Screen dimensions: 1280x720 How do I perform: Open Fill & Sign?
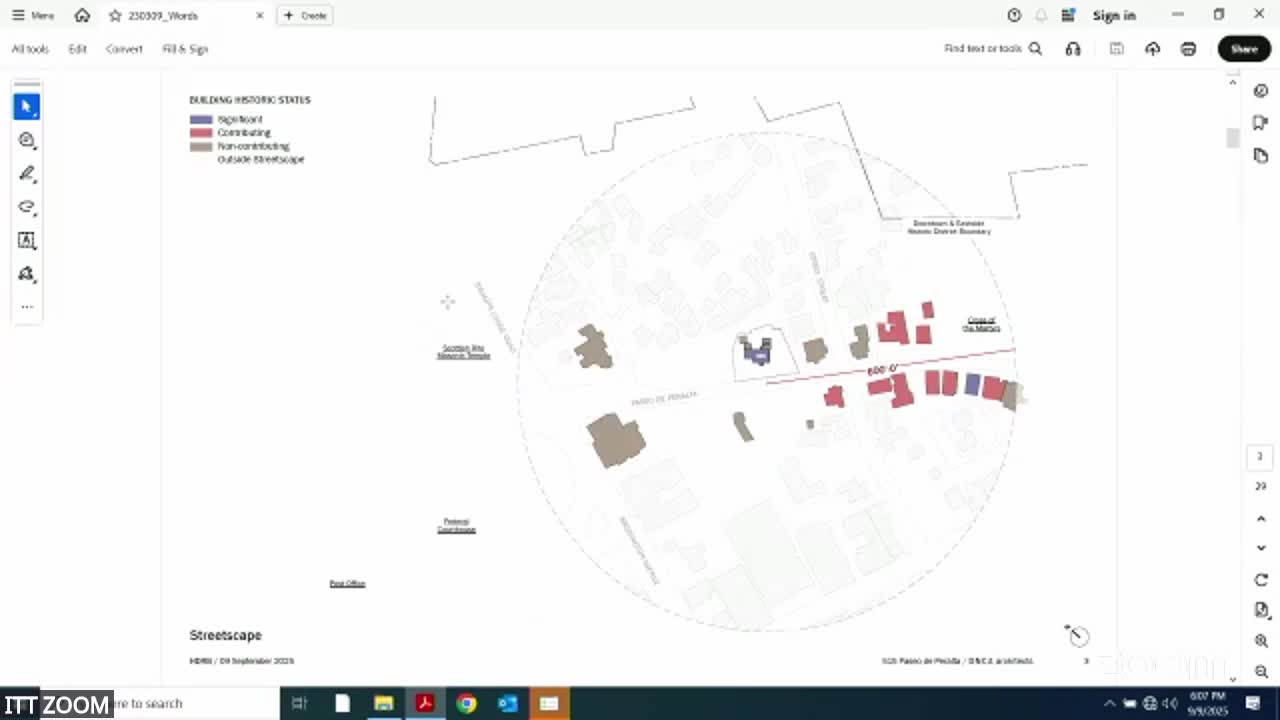pyautogui.click(x=185, y=49)
